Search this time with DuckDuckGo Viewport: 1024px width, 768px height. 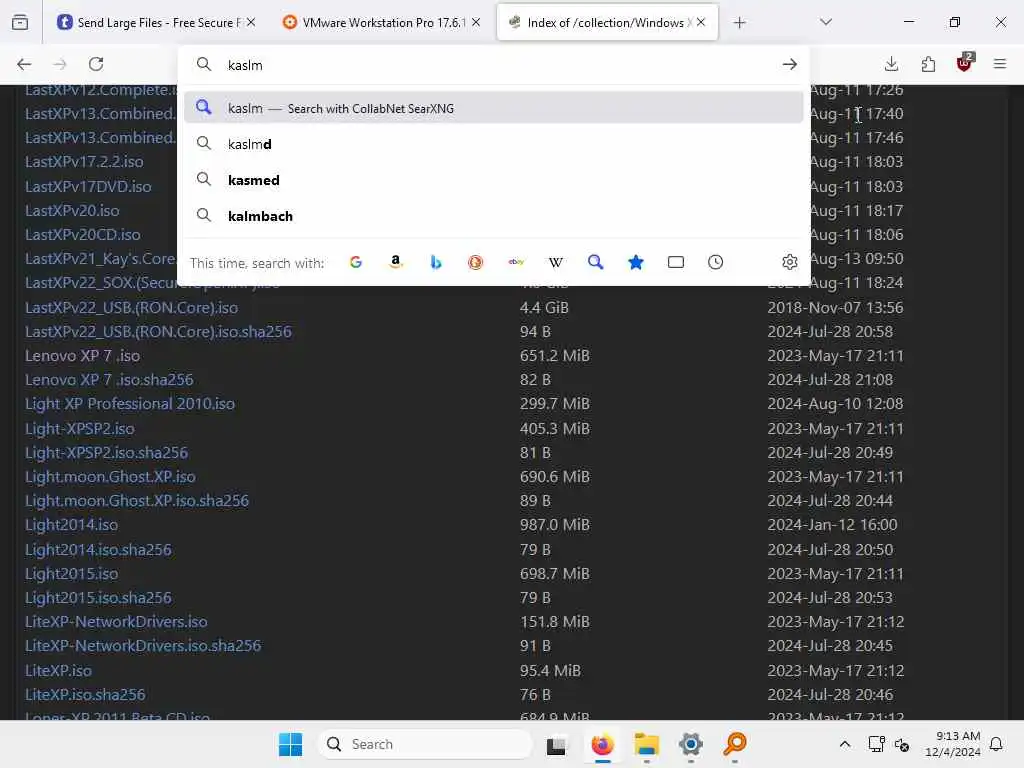(475, 263)
